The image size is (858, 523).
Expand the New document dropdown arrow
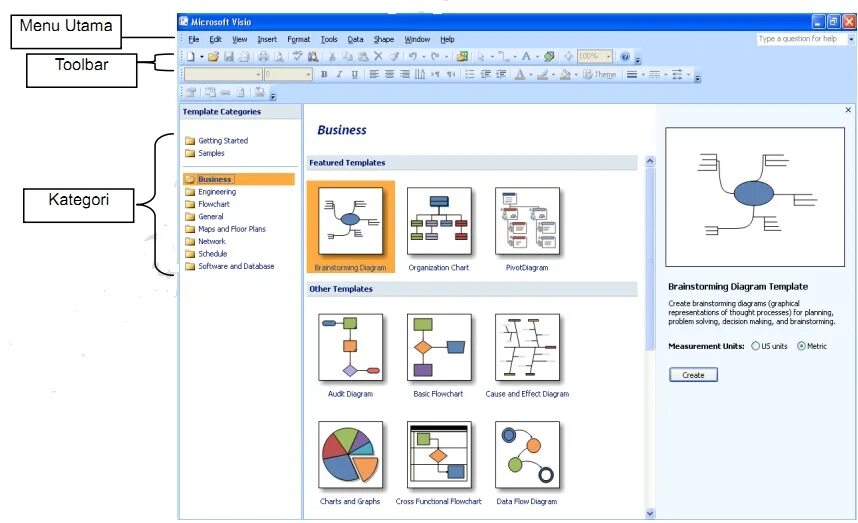click(x=202, y=56)
